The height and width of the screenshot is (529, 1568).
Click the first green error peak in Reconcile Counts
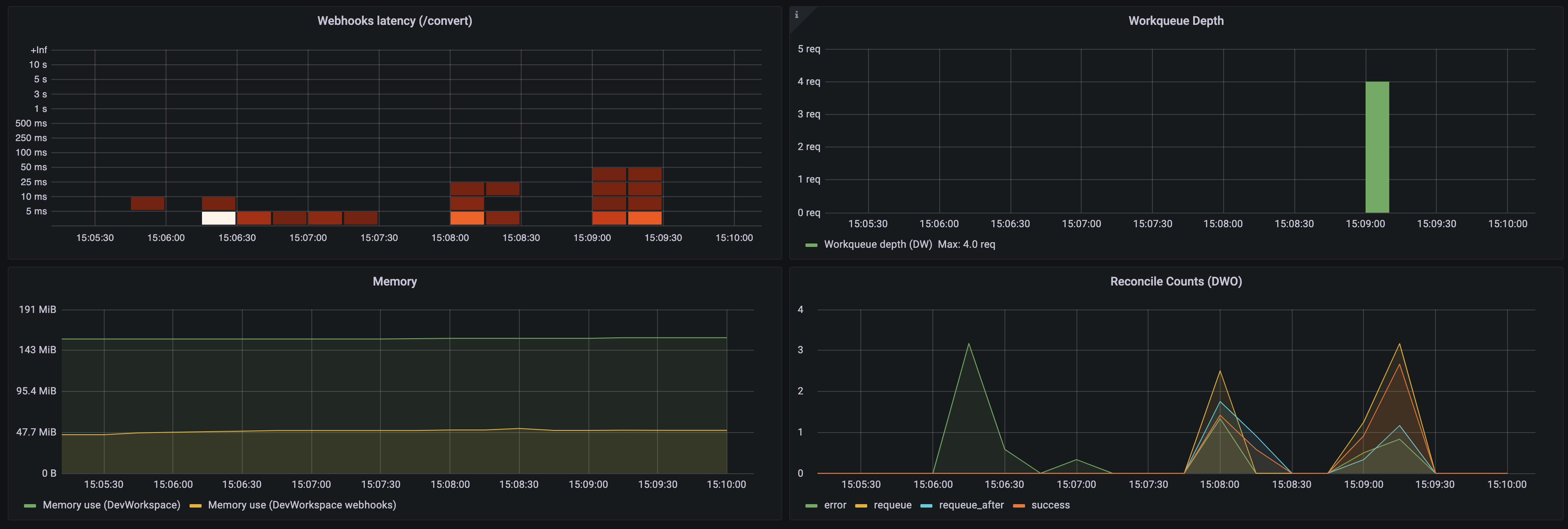pyautogui.click(x=968, y=345)
